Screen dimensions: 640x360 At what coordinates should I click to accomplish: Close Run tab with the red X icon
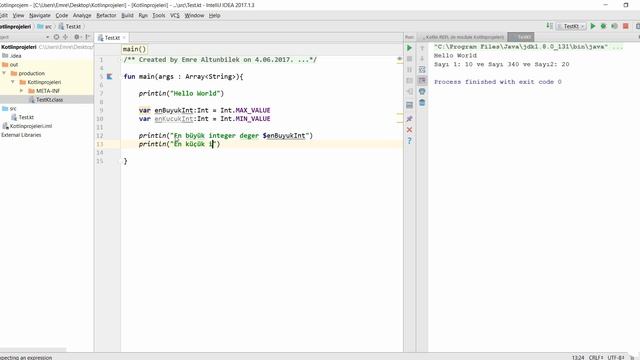pos(409,130)
